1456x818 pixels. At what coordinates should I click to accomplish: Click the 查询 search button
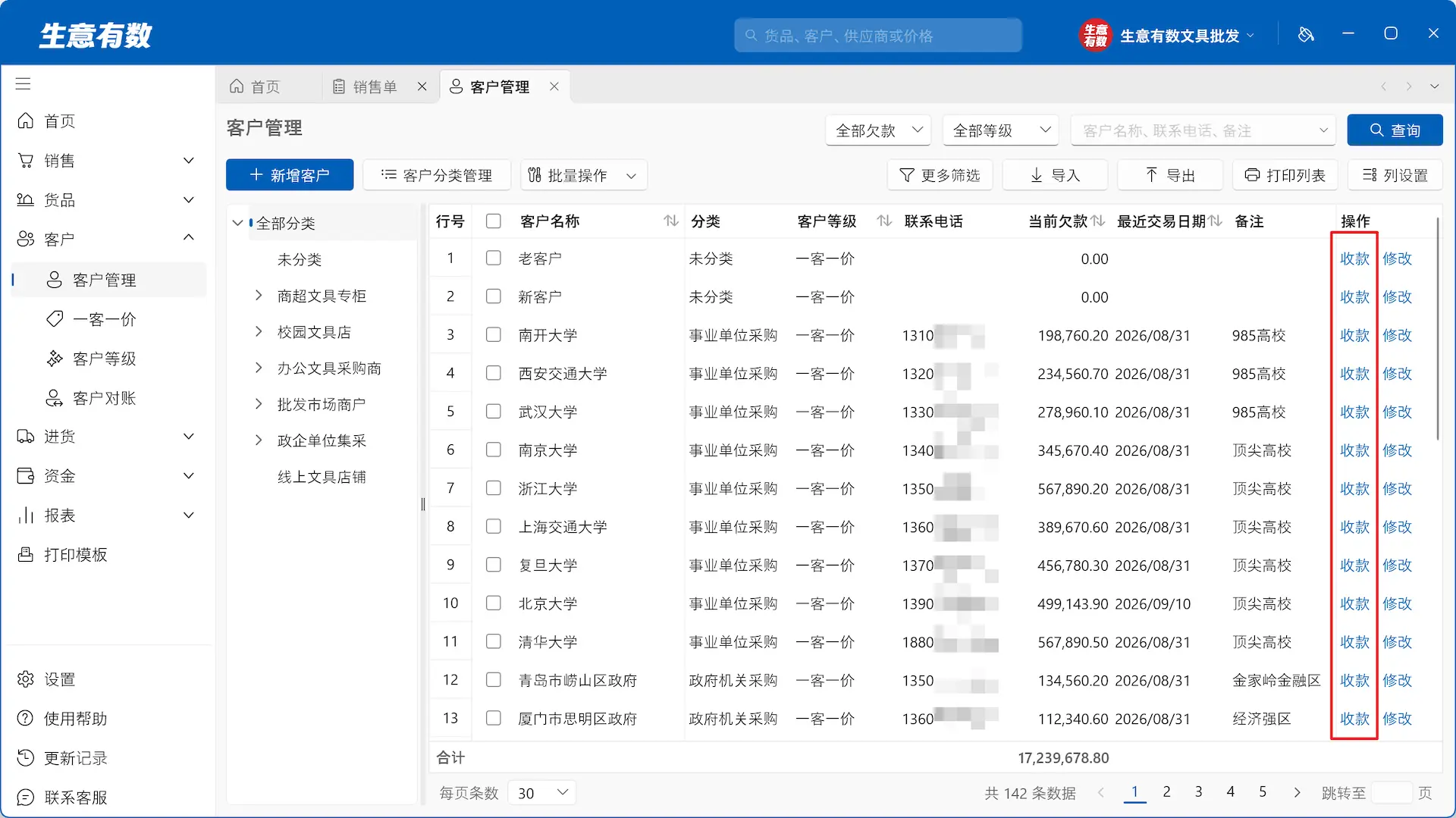pyautogui.click(x=1395, y=130)
